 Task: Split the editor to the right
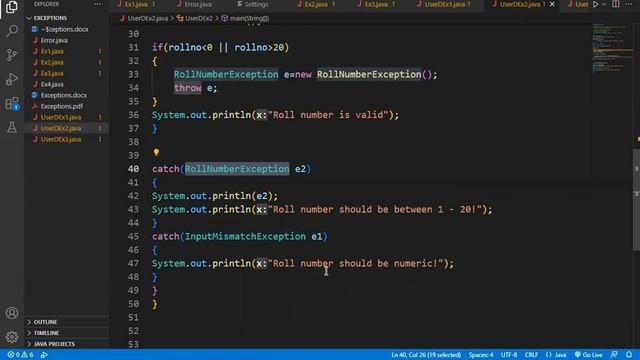[616, 4]
